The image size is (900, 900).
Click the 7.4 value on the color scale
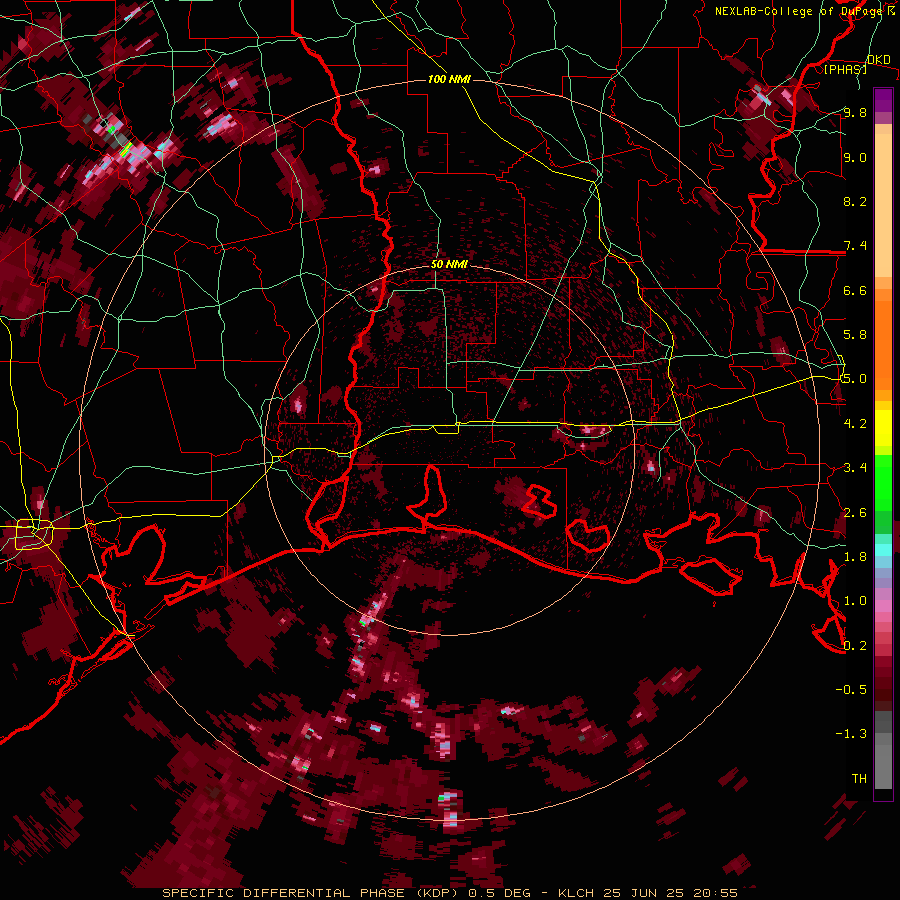click(x=855, y=246)
